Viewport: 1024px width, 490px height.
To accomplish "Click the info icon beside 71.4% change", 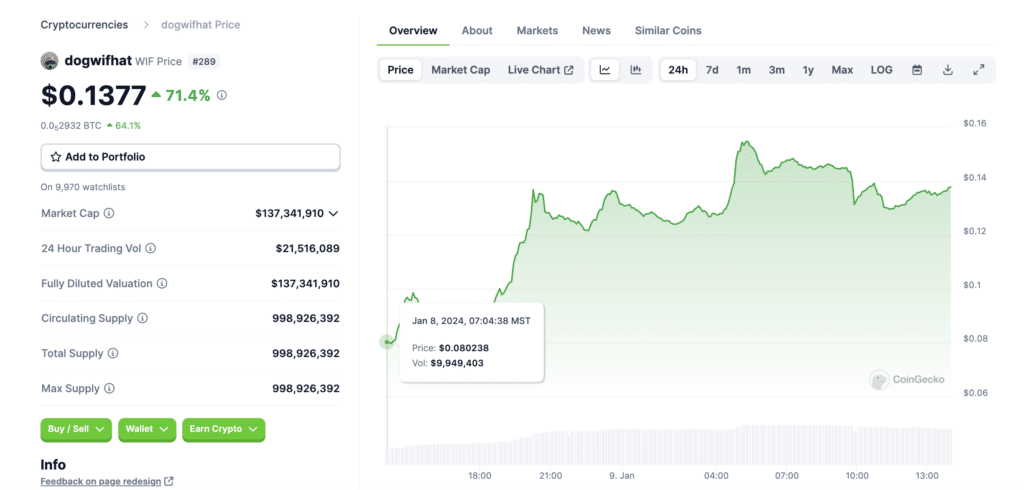I will click(x=222, y=95).
